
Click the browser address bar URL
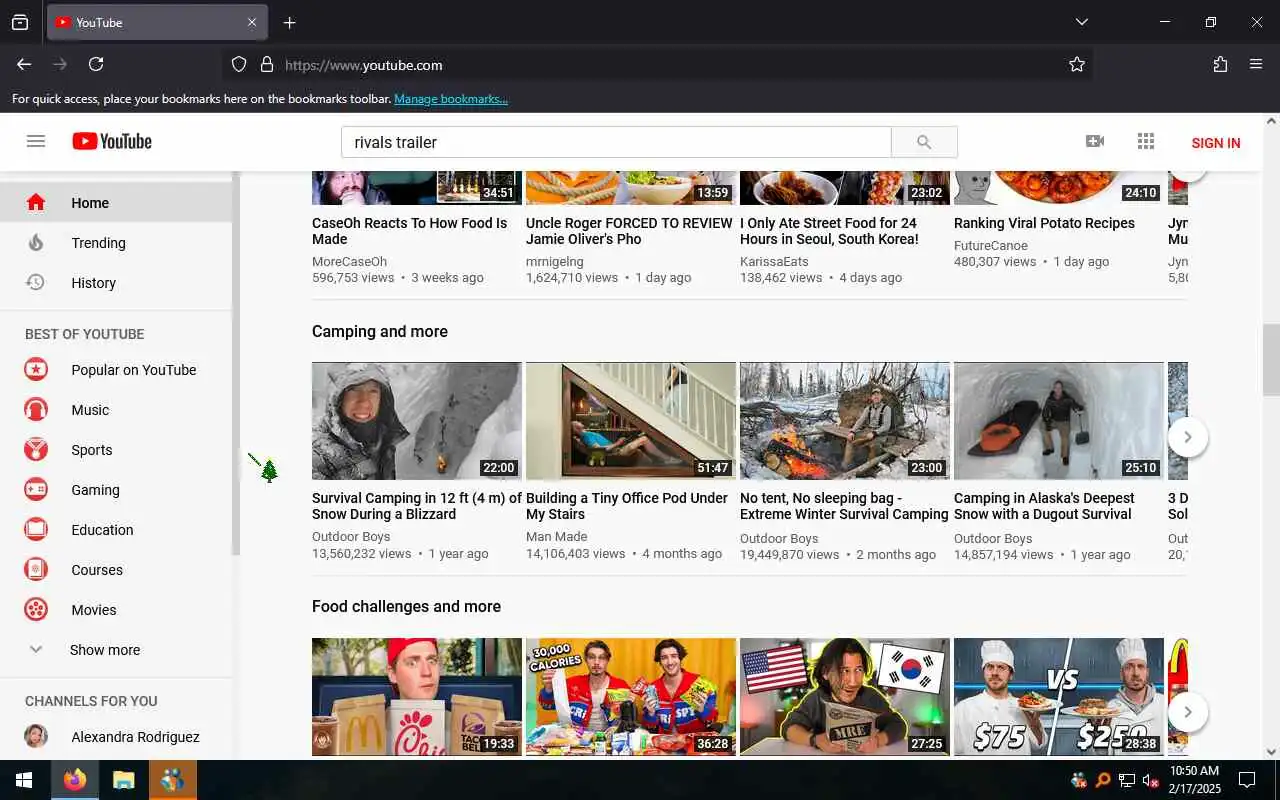coord(364,65)
